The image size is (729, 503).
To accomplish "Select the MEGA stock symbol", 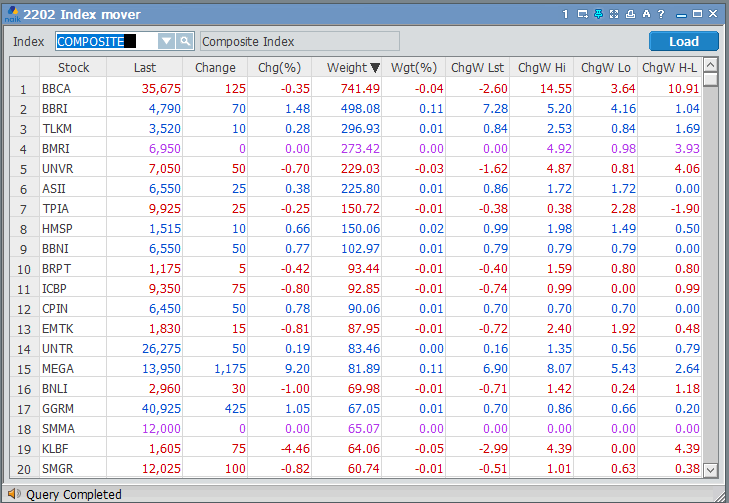I will pos(57,369).
